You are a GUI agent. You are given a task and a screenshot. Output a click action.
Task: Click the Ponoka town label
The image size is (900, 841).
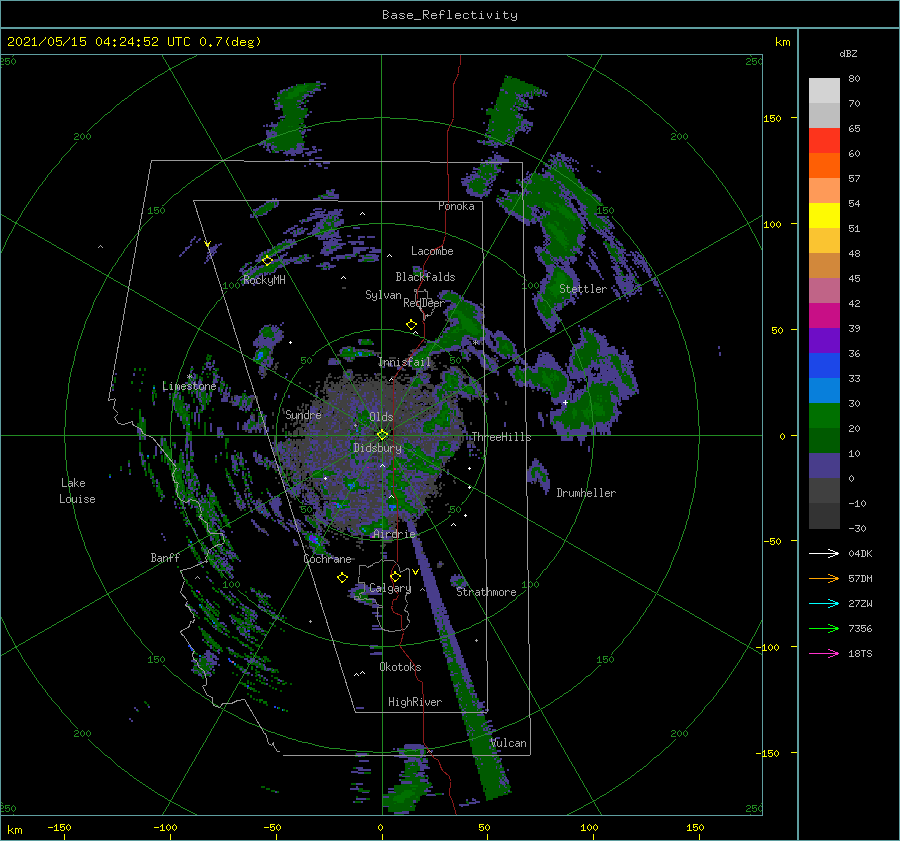click(x=456, y=206)
